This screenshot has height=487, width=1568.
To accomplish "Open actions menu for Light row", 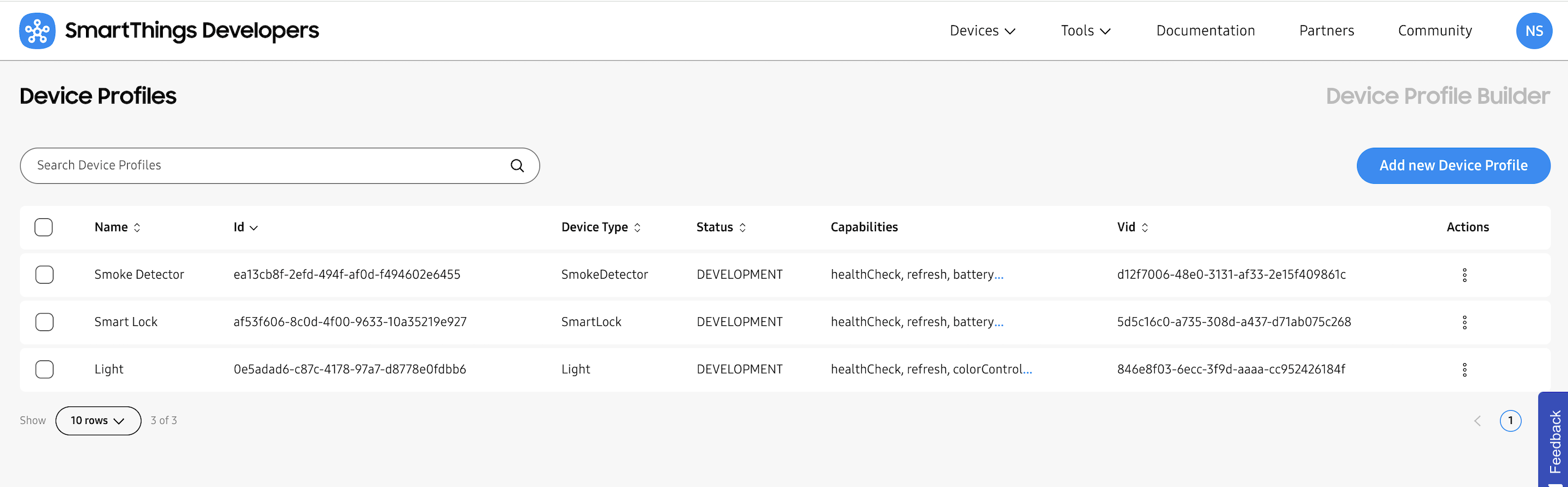I will point(1464,369).
